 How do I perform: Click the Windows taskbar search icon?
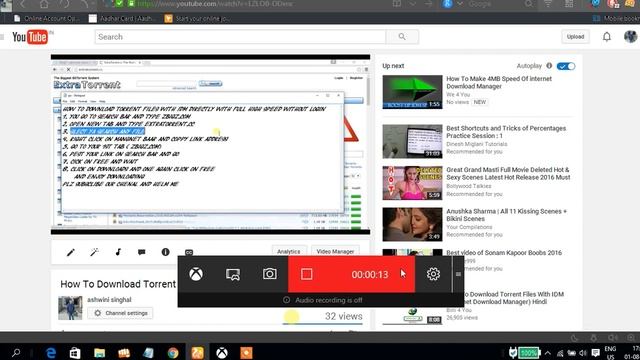[x=16, y=353]
